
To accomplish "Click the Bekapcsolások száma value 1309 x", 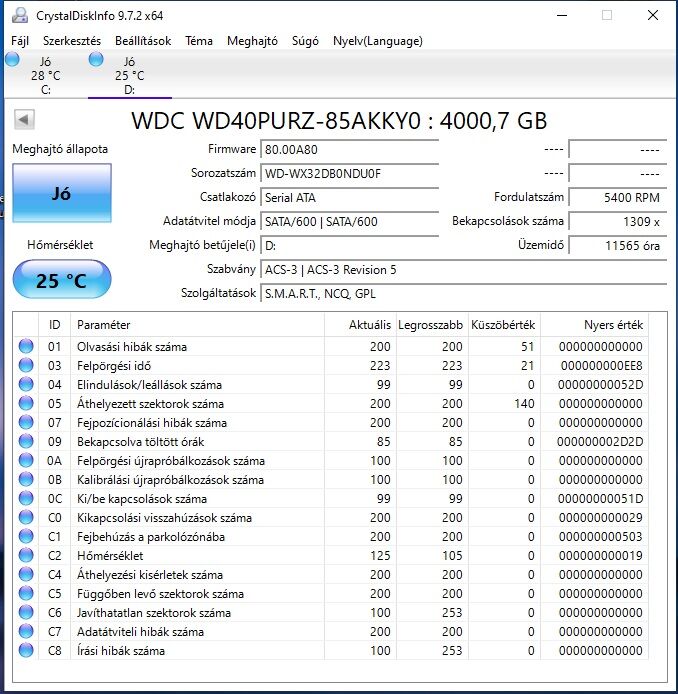I will click(618, 221).
